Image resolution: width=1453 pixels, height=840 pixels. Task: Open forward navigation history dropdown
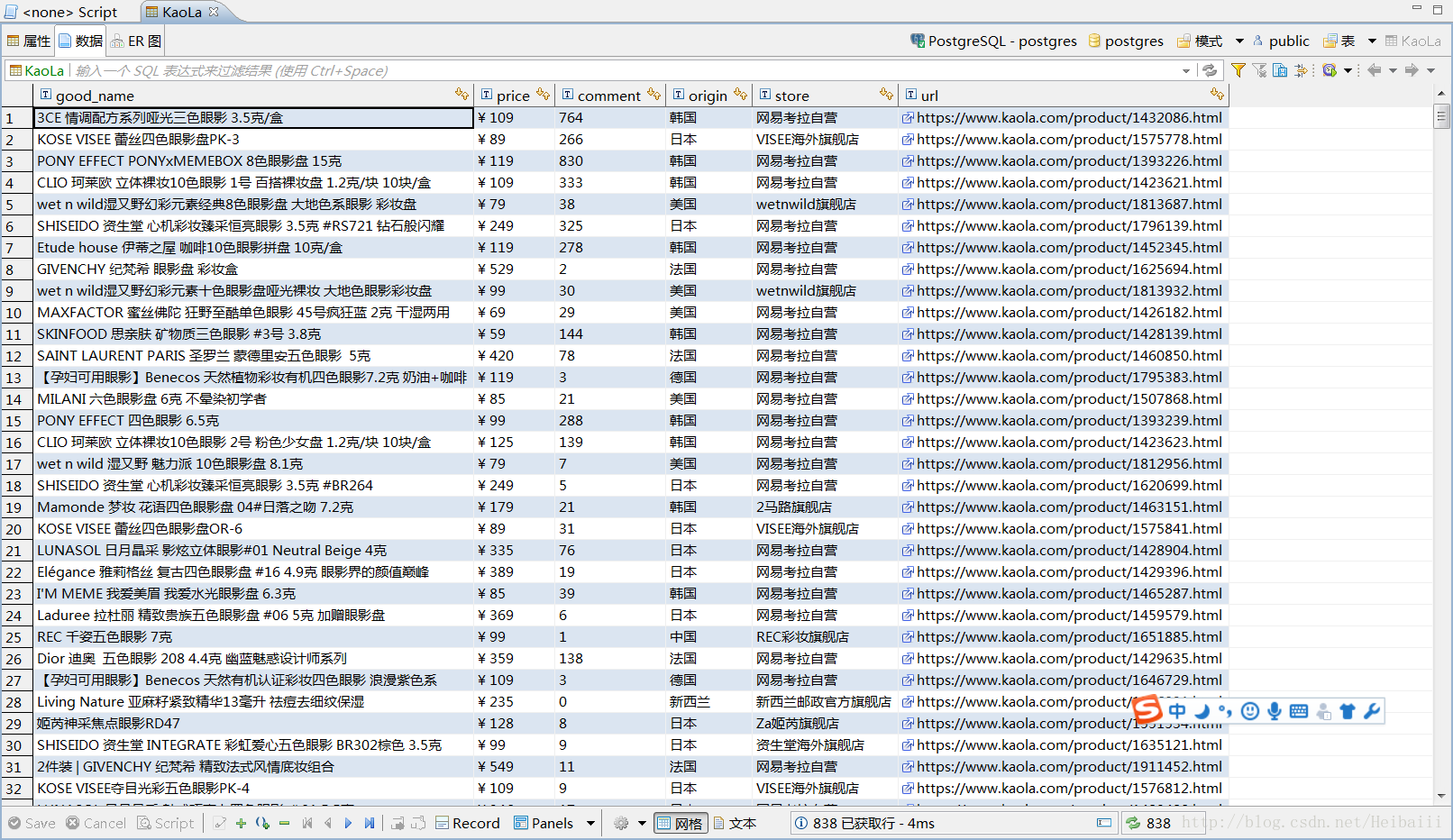pyautogui.click(x=1430, y=70)
